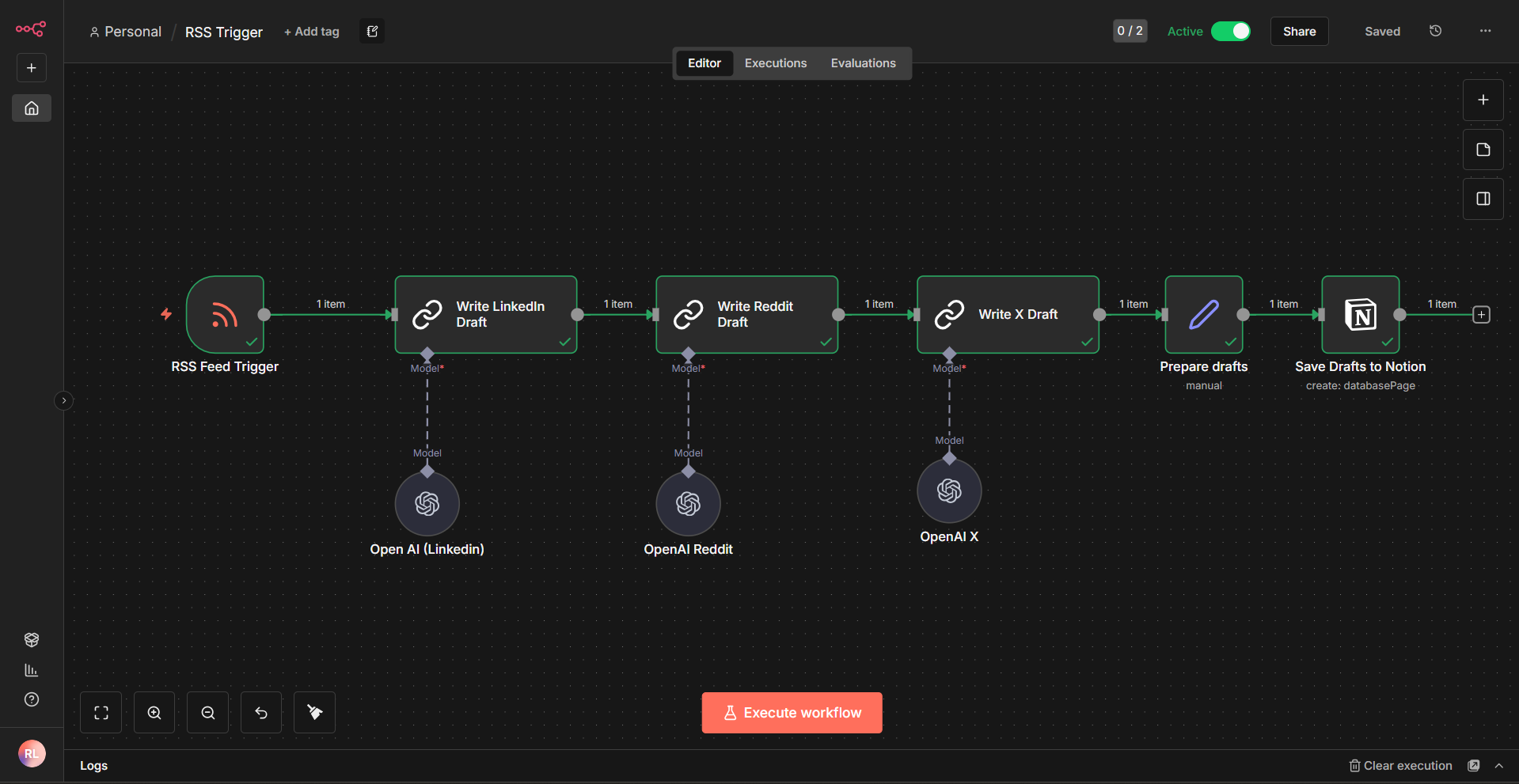Expand the Logs panel chevron

point(1498,766)
